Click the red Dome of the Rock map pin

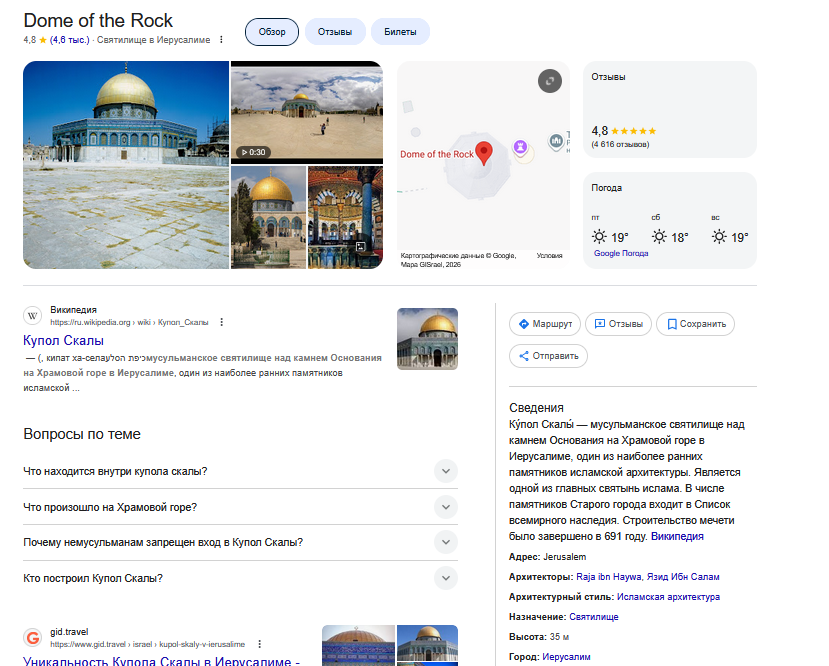pos(484,153)
